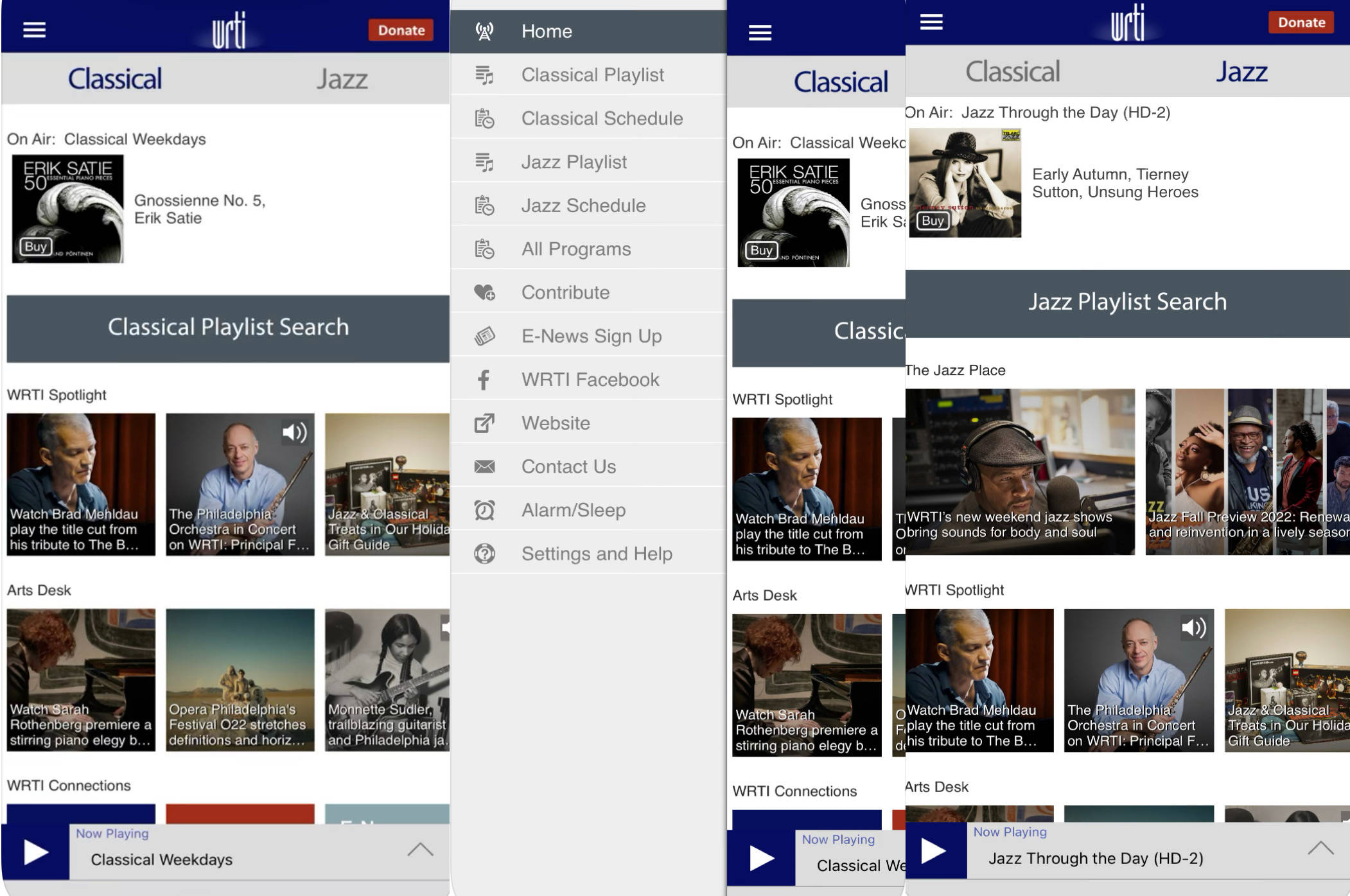Click the WRTI Facebook icon

(483, 379)
